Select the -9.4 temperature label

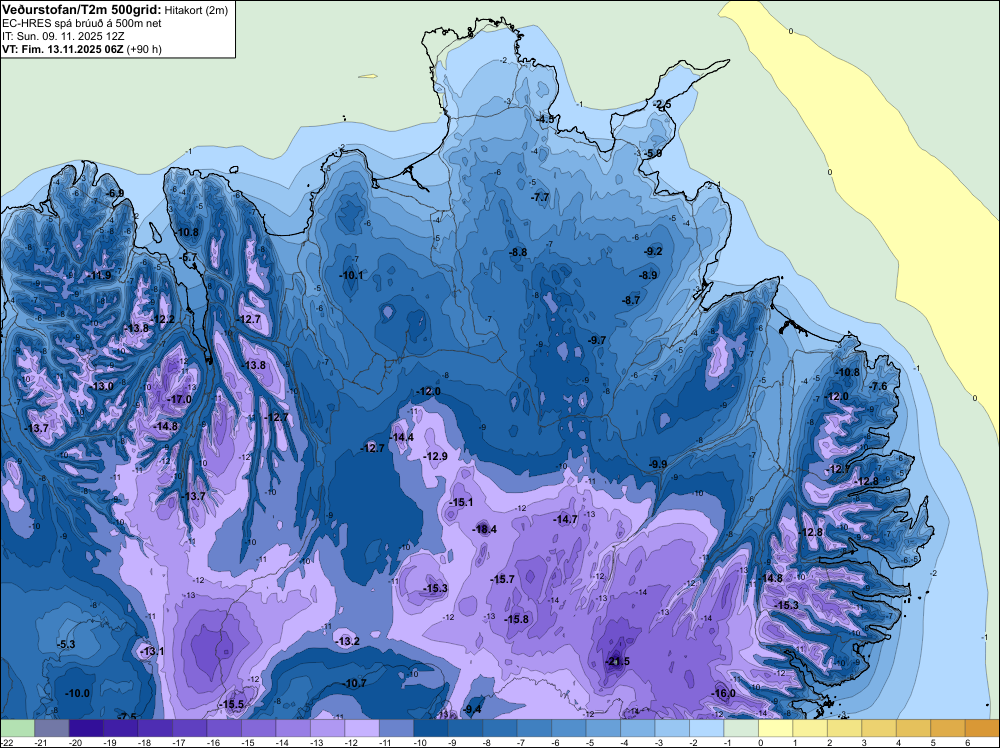coord(473,709)
